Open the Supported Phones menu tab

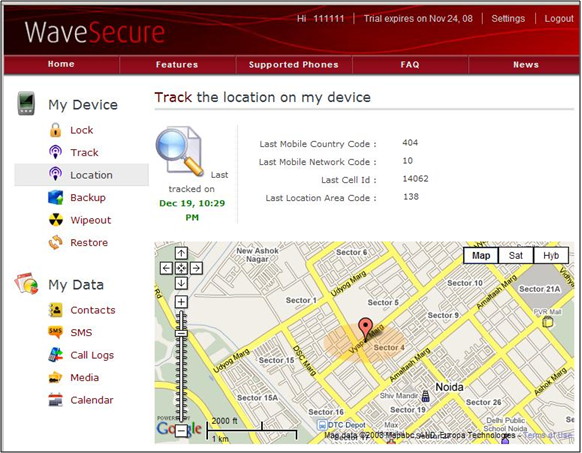294,65
